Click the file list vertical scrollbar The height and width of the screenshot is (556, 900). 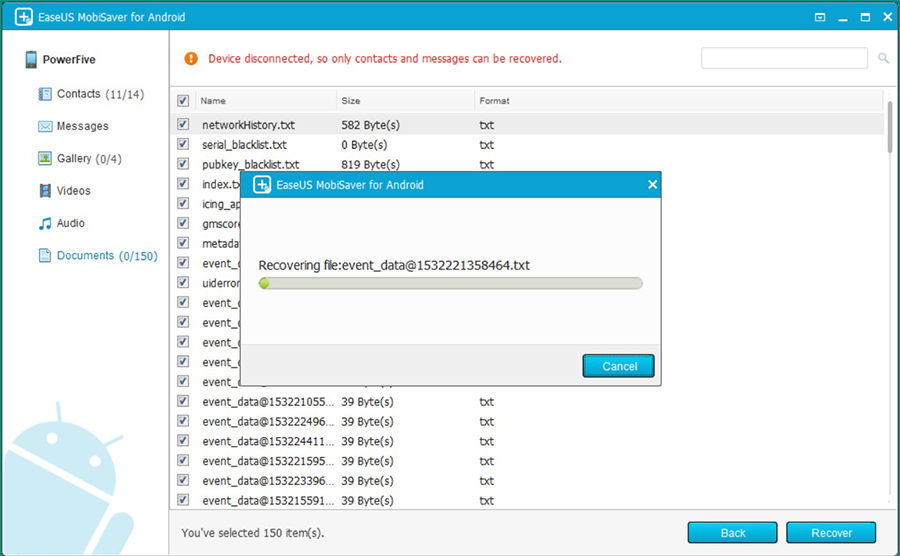pos(890,127)
